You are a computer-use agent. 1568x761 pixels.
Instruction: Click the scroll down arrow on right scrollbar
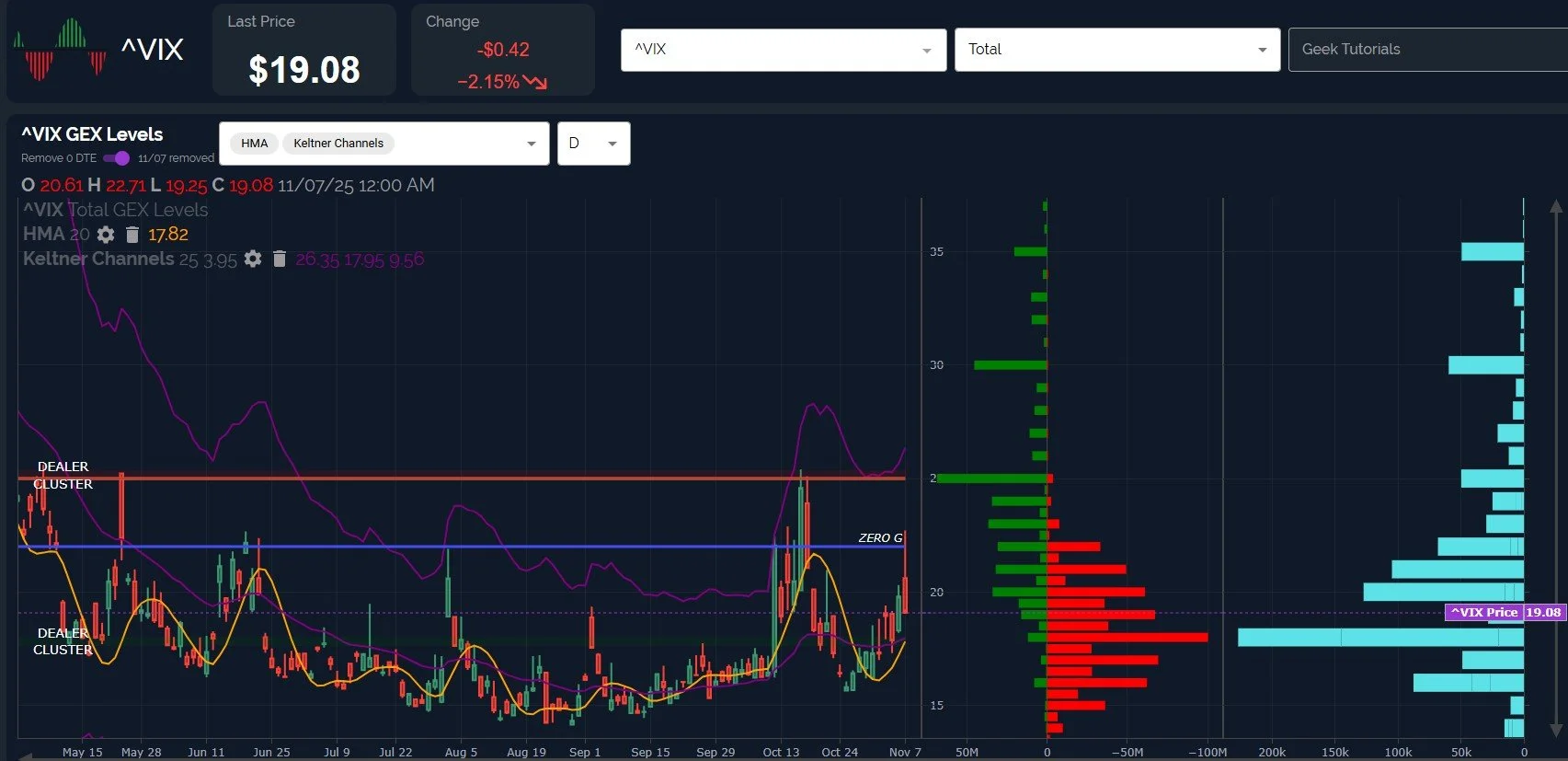pos(1556,730)
